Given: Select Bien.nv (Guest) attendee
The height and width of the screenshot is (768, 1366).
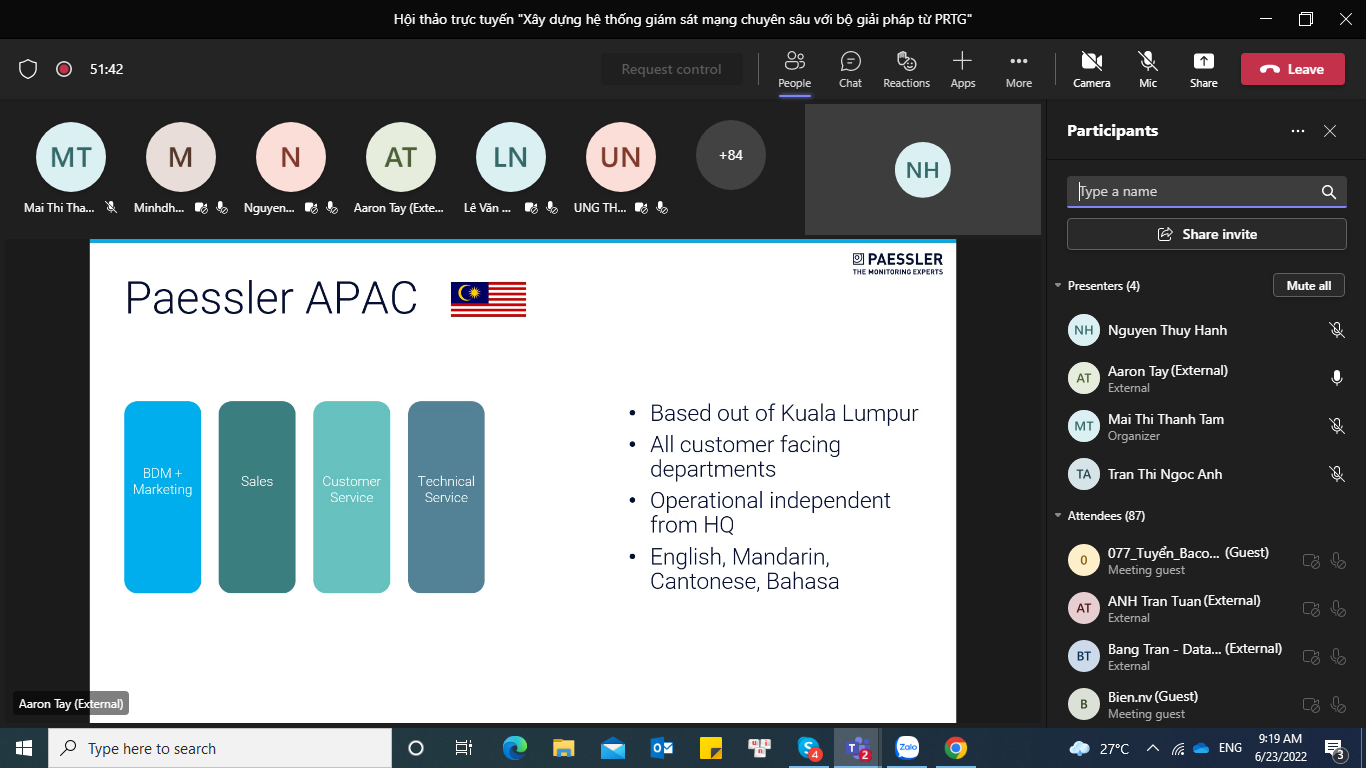Looking at the screenshot, I should coord(1206,704).
